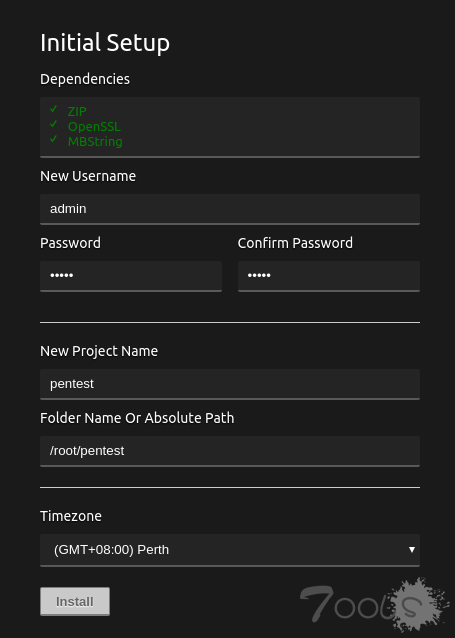Focus the folder path field showing /root/pentest
Image resolution: width=455 pixels, height=638 pixels.
tap(230, 451)
